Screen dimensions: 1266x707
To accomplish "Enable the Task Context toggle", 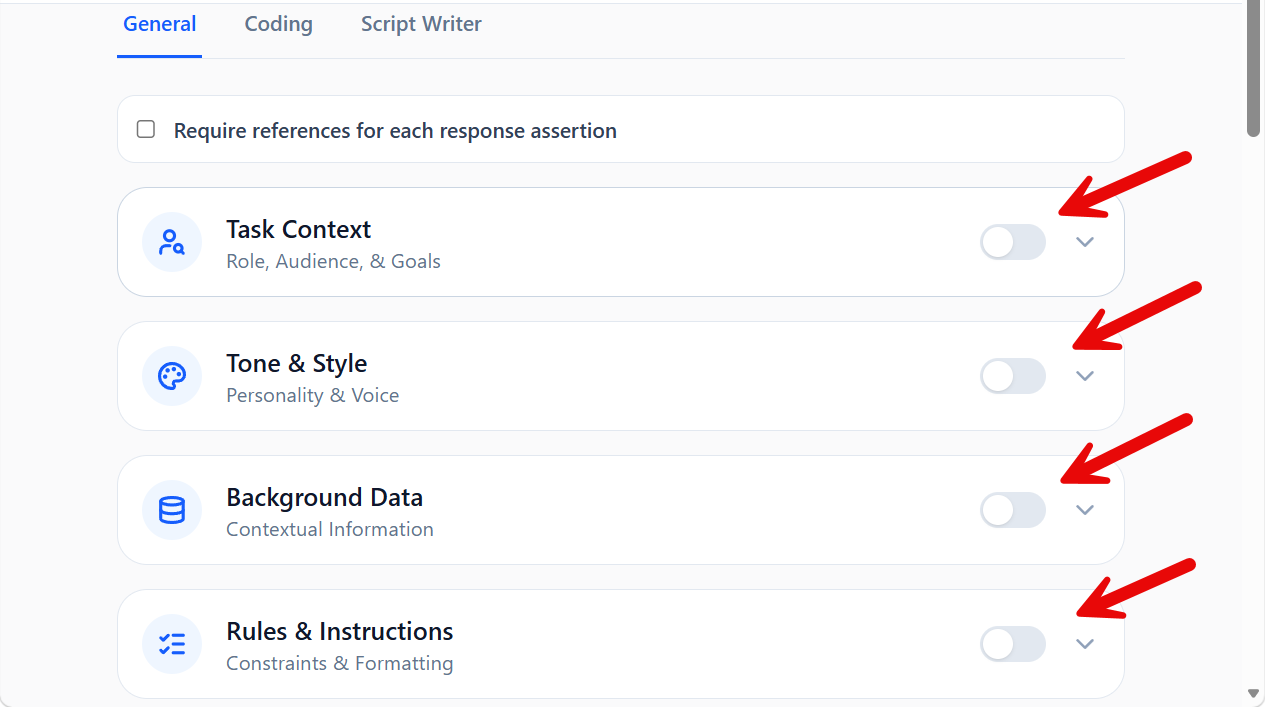I will [x=1012, y=242].
